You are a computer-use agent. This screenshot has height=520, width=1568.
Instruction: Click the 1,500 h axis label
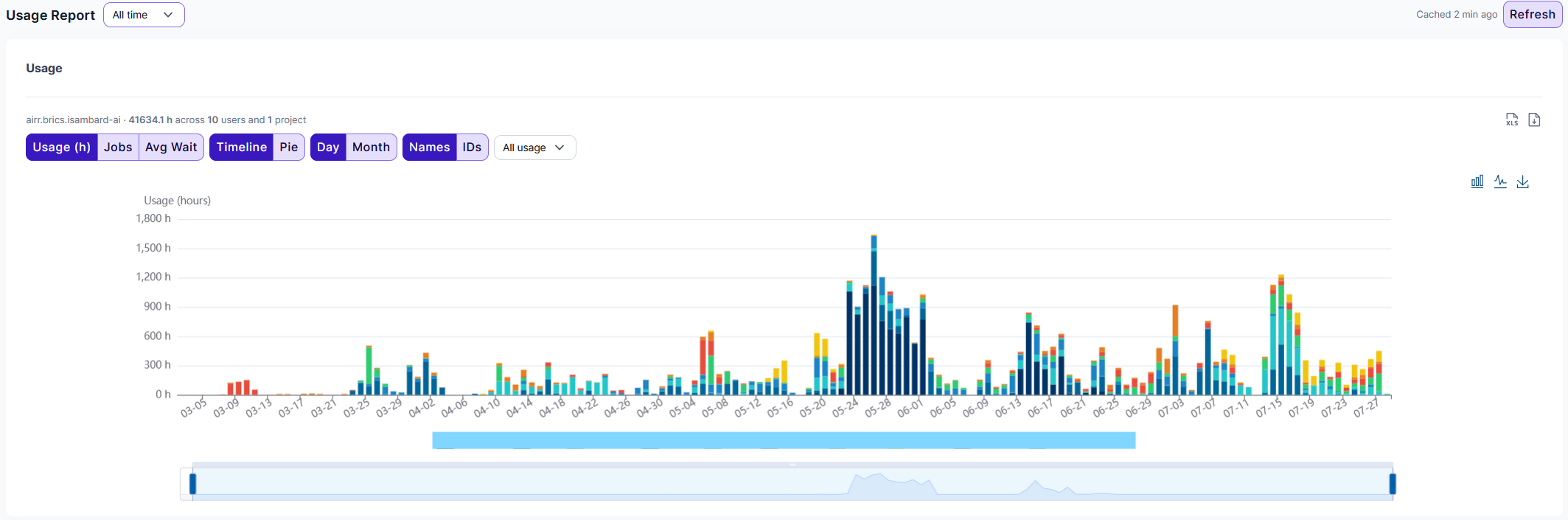[153, 248]
